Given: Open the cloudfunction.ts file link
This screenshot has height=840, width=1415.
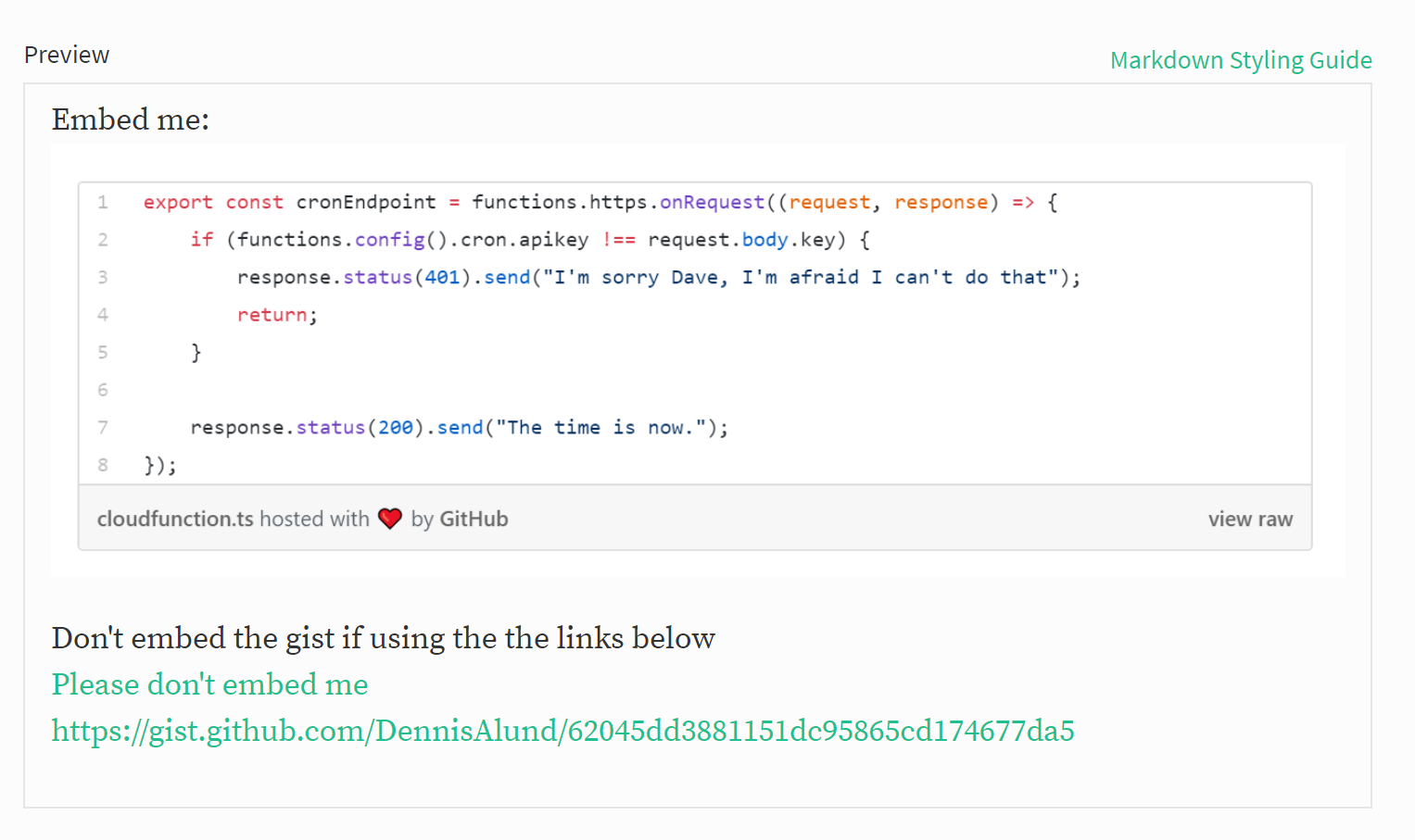Looking at the screenshot, I should pyautogui.click(x=175, y=519).
